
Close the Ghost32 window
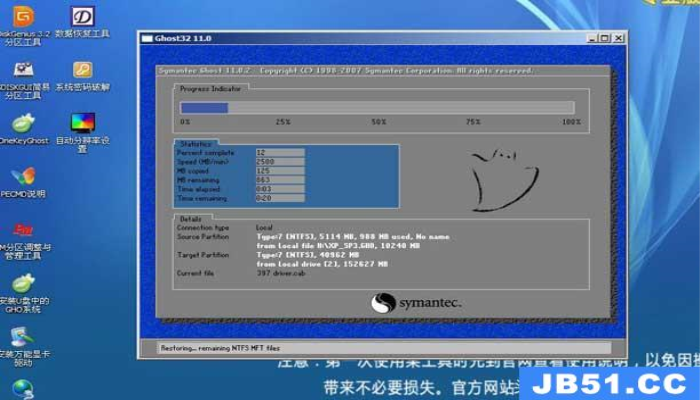(x=618, y=38)
